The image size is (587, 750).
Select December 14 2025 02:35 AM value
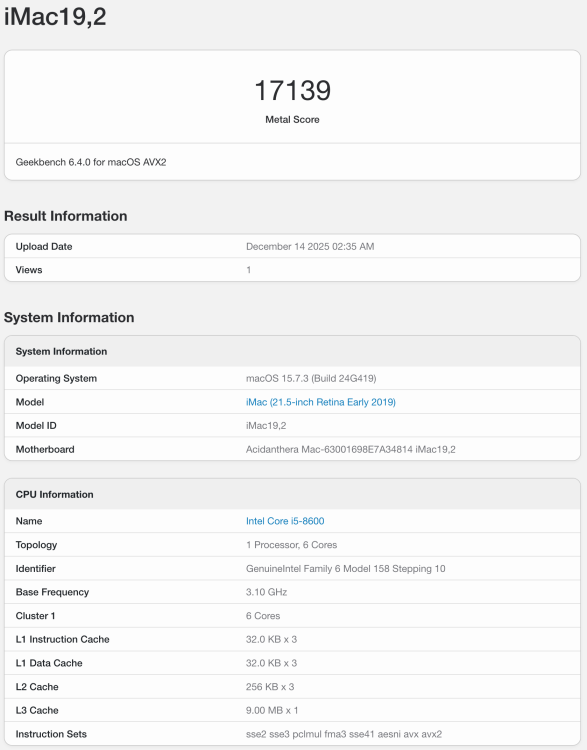point(310,246)
